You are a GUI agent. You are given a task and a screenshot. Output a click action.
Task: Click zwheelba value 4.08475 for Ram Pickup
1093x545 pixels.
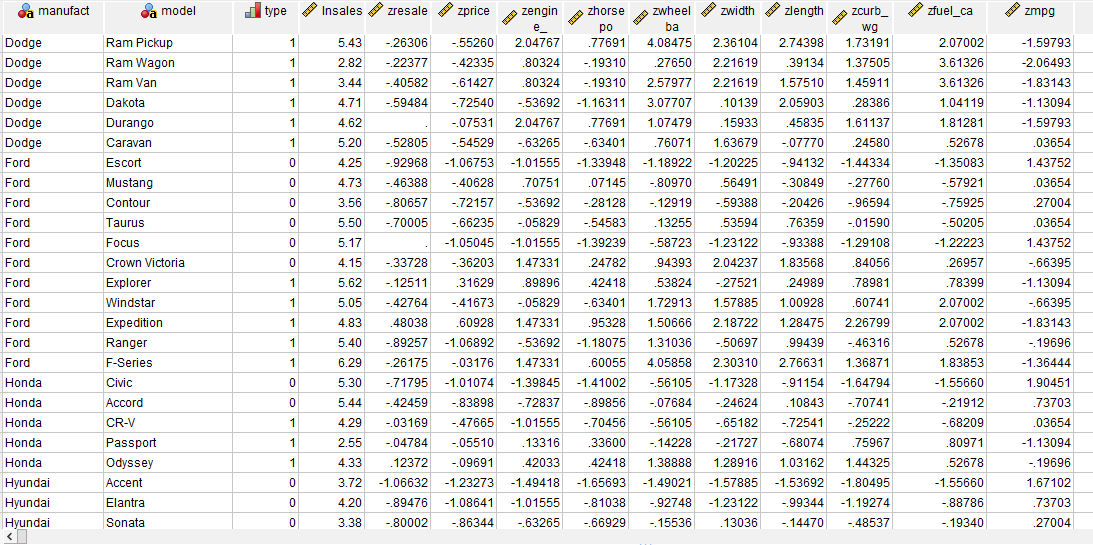(662, 43)
